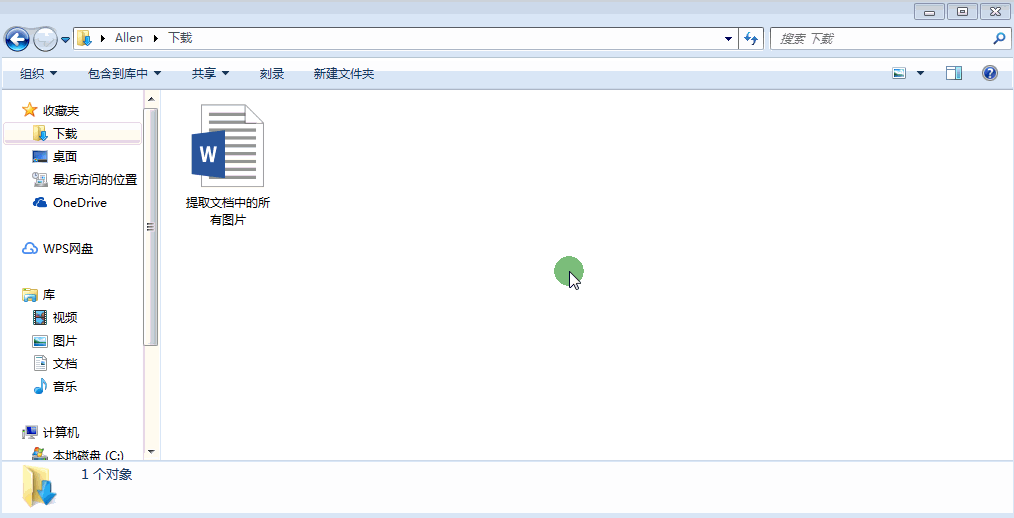Open the recent pages dropdown arrow
The image size is (1014, 518).
pos(65,40)
